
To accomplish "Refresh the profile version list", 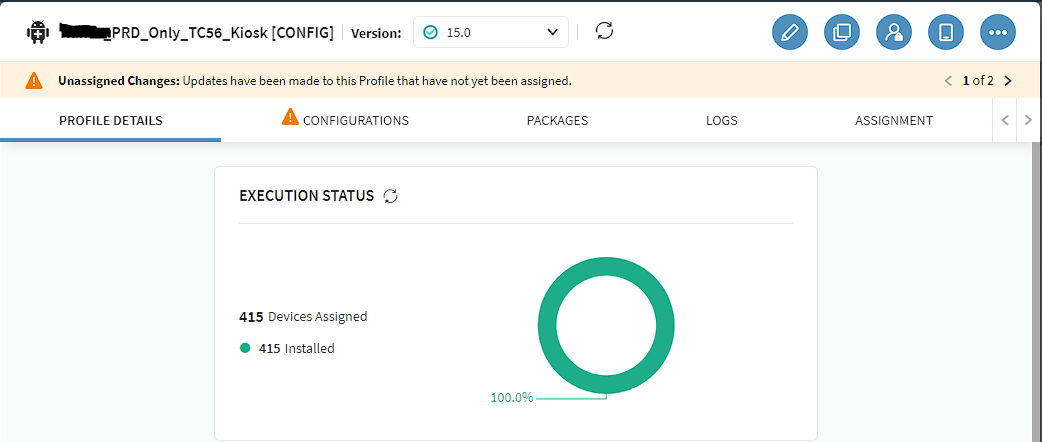I will point(604,31).
